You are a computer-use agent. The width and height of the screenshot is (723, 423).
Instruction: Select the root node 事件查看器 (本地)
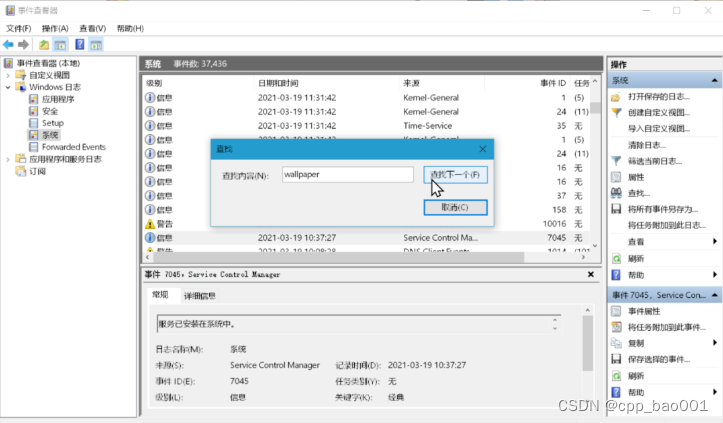pos(48,63)
